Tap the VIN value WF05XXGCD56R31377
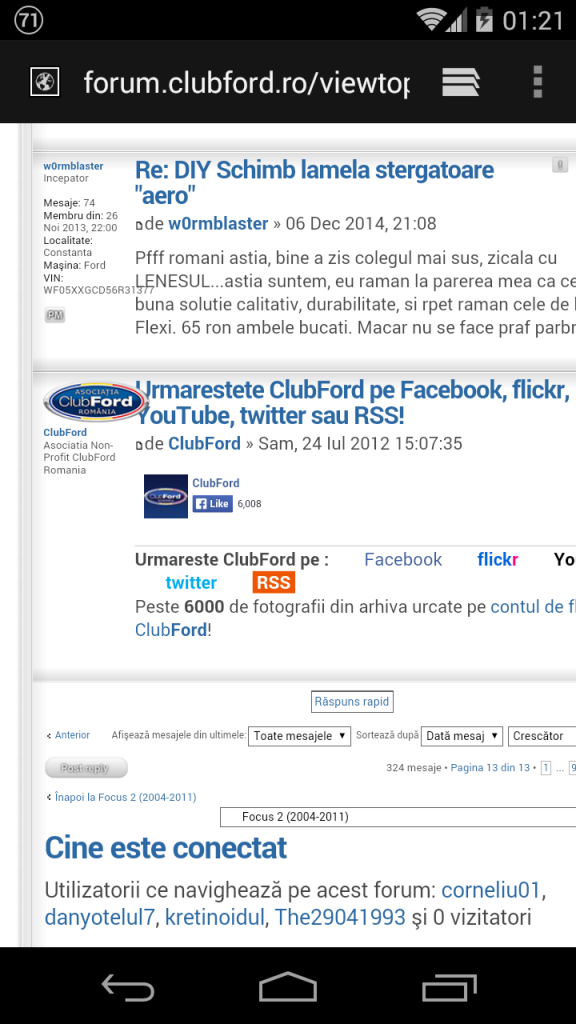 (99, 289)
